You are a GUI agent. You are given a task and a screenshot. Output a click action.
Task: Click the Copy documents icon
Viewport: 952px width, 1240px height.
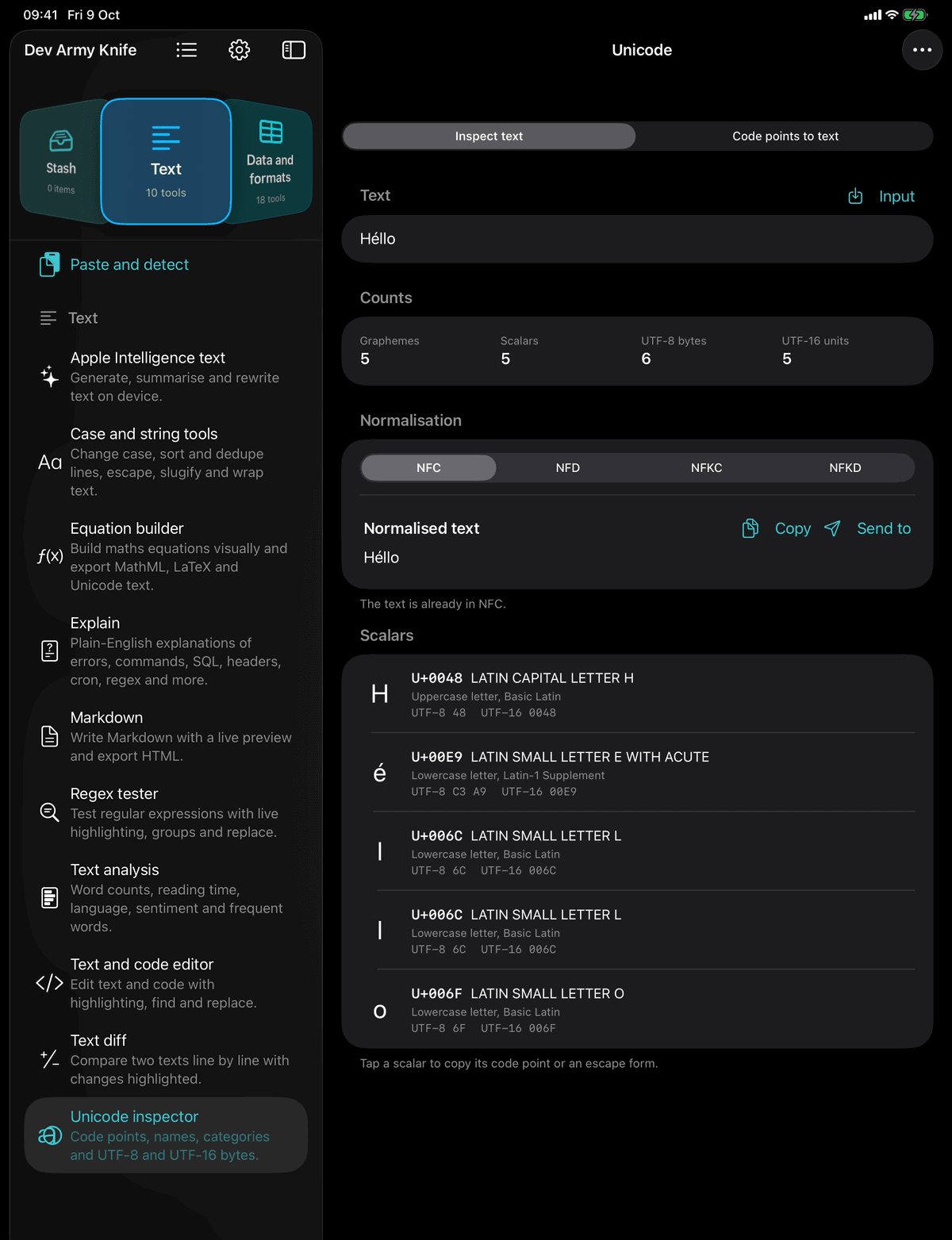coord(750,528)
